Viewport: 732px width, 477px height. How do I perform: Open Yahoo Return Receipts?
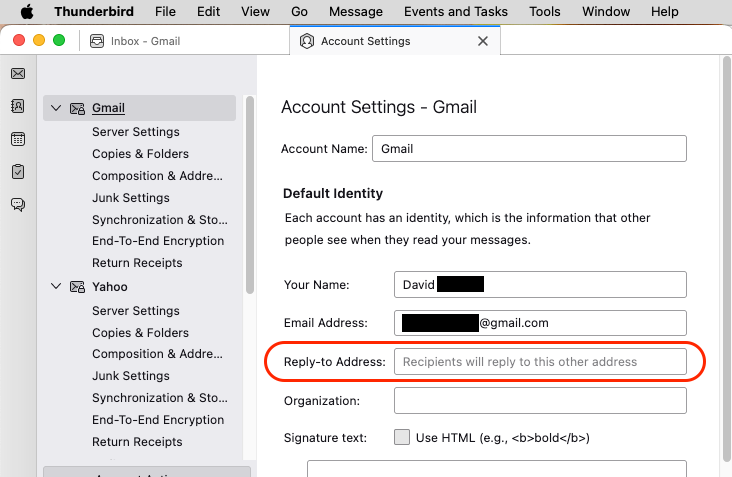coord(137,442)
